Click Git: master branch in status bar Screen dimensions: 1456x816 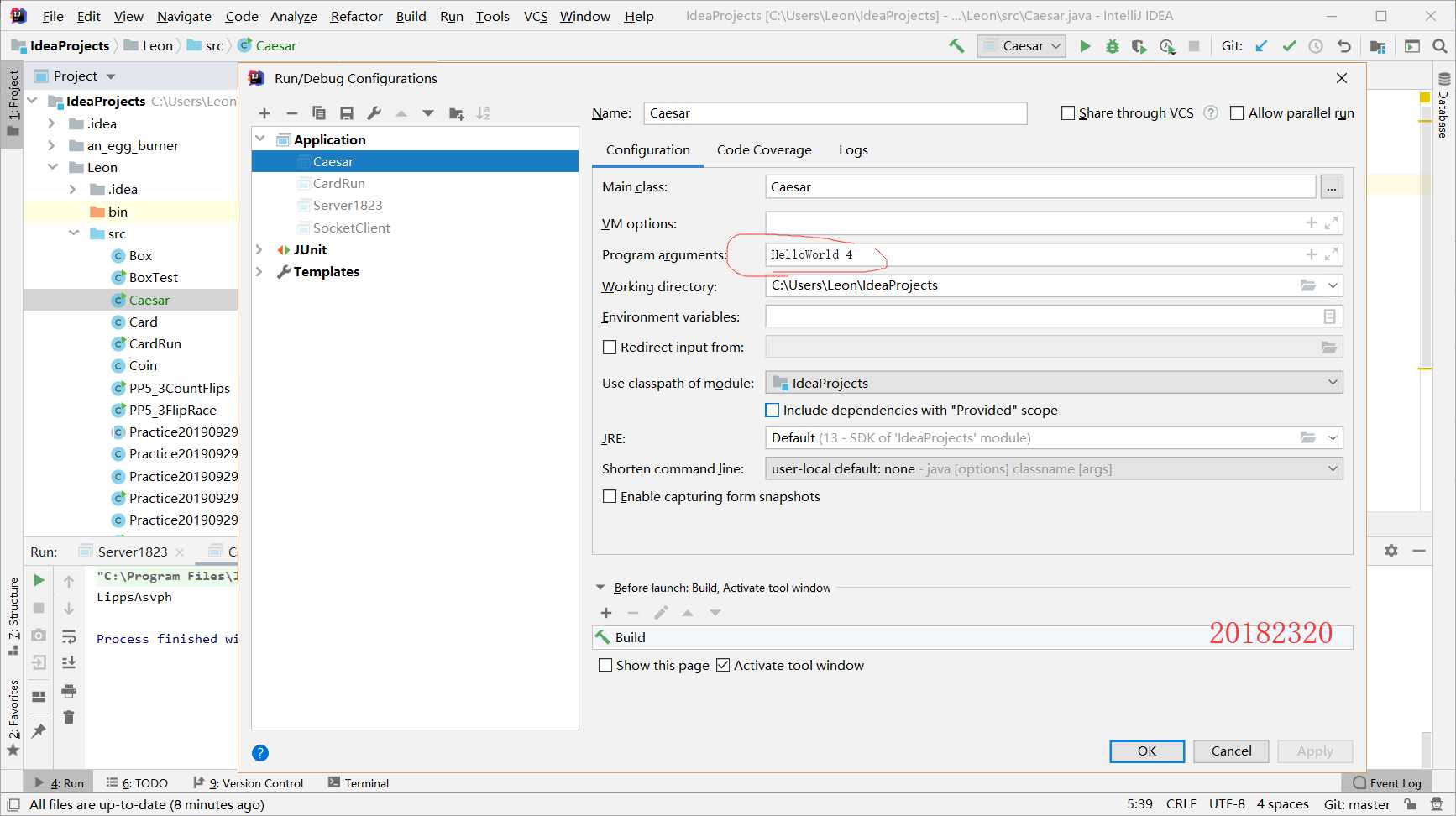pyautogui.click(x=1357, y=804)
